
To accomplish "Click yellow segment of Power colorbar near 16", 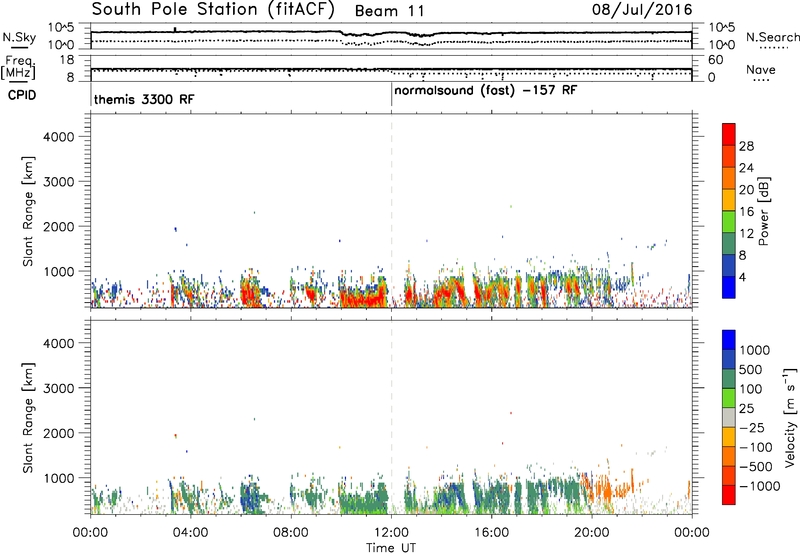I will point(729,200).
